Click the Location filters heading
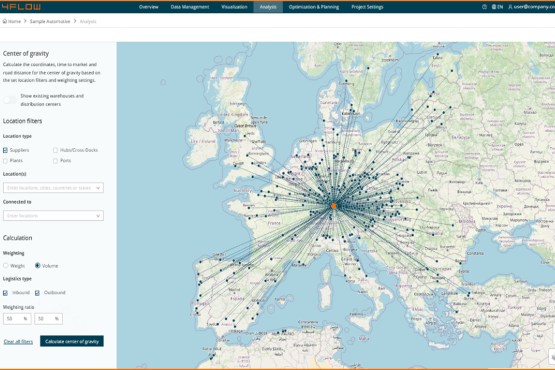 coord(22,121)
